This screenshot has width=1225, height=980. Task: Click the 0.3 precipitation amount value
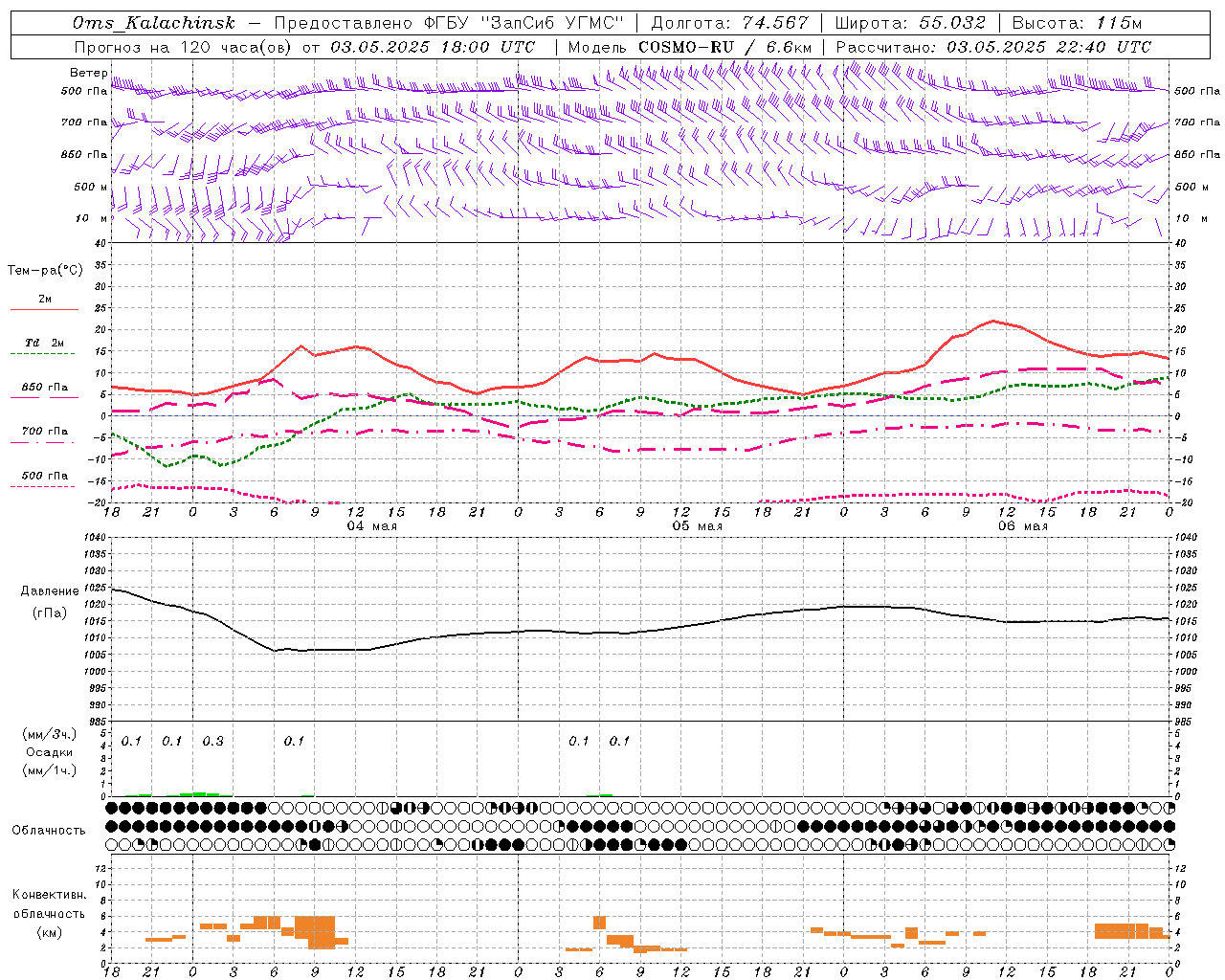212,742
